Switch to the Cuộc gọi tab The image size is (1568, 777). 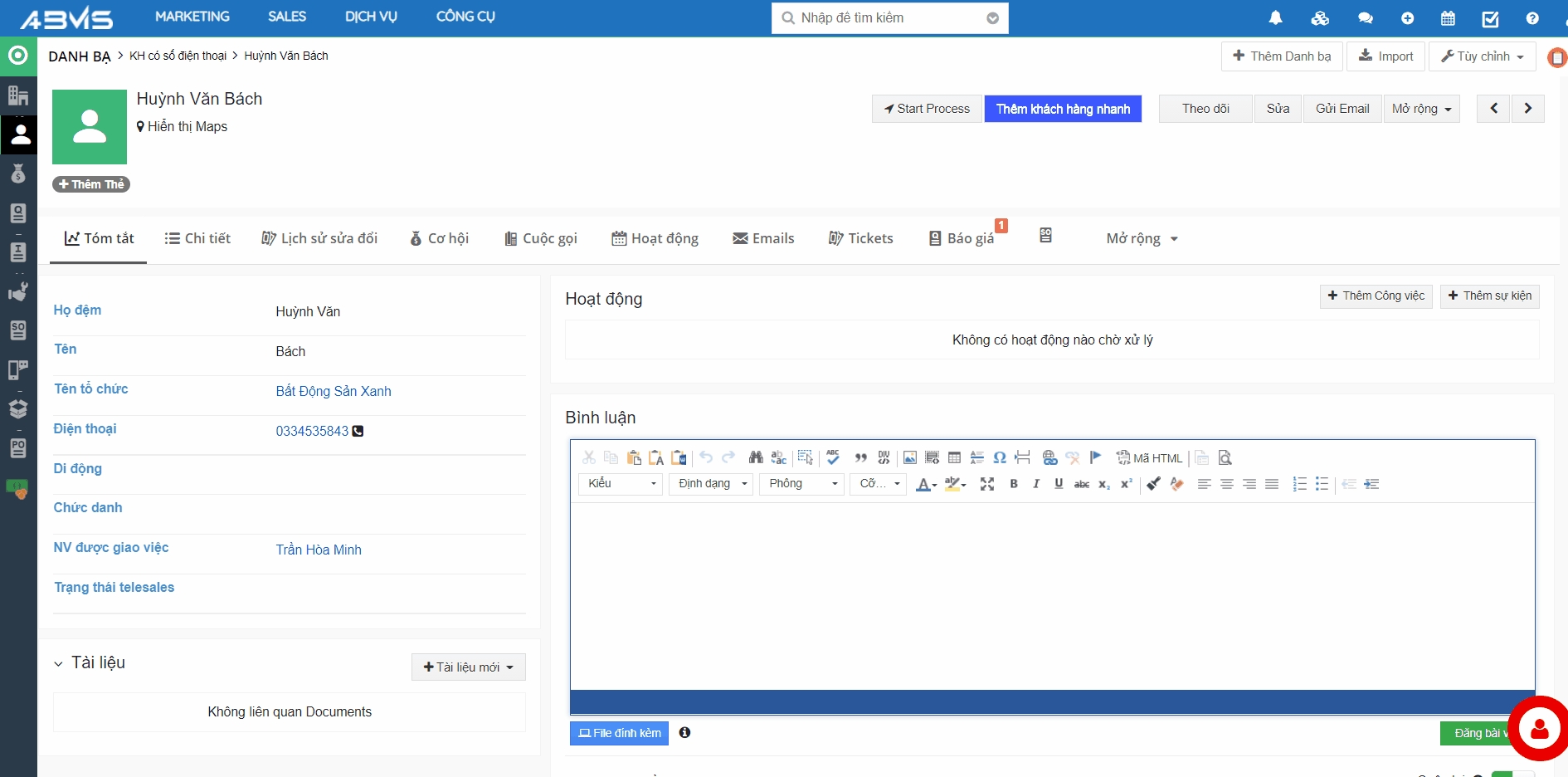tap(541, 239)
